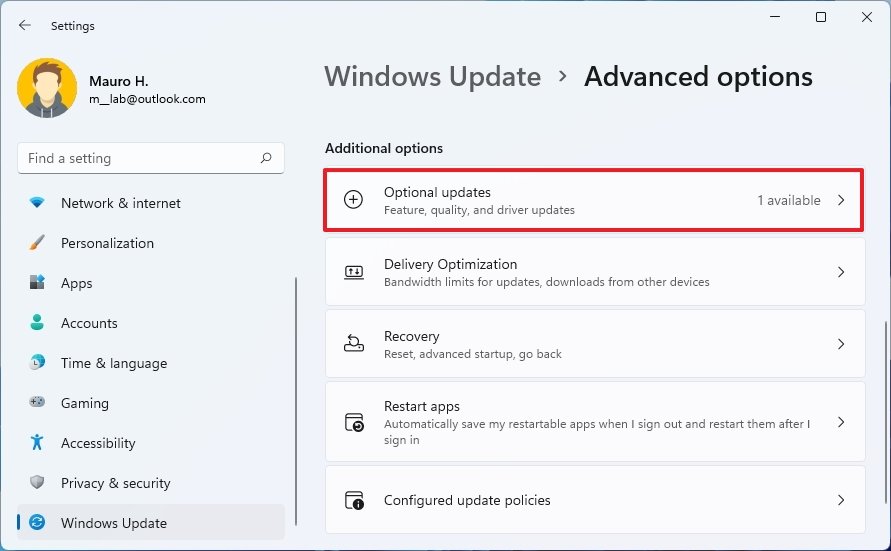The width and height of the screenshot is (891, 551).
Task: Click the search magnifier icon
Action: 266,158
